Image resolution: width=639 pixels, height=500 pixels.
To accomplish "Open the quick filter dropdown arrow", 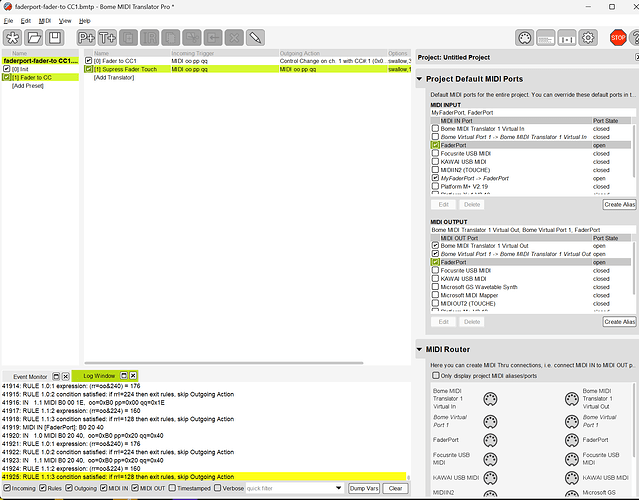I will point(338,488).
